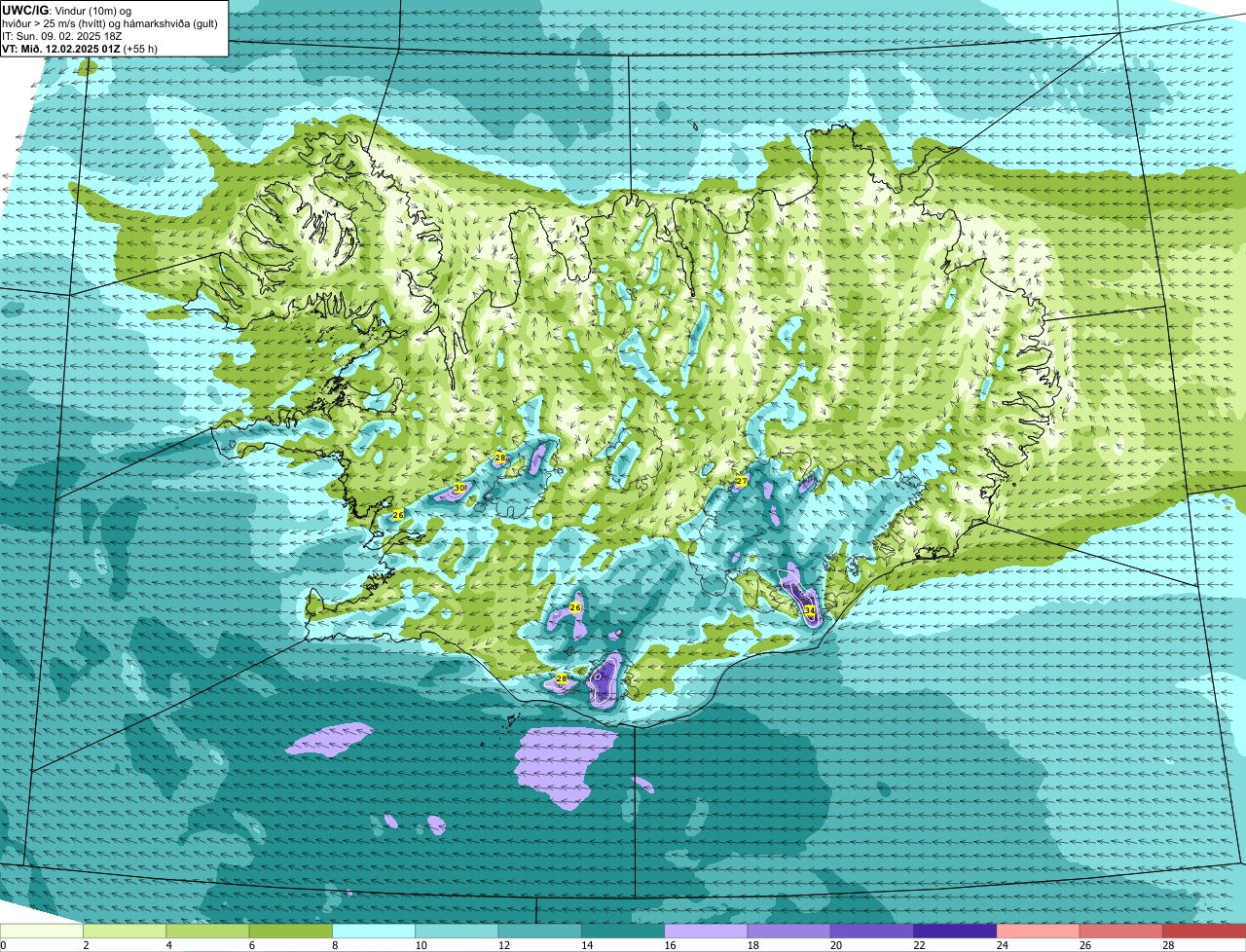Viewport: 1246px width, 952px height.
Task: Click the 'IT: Sun. 09. 02. 2025 18Z' line
Action: coord(61,36)
